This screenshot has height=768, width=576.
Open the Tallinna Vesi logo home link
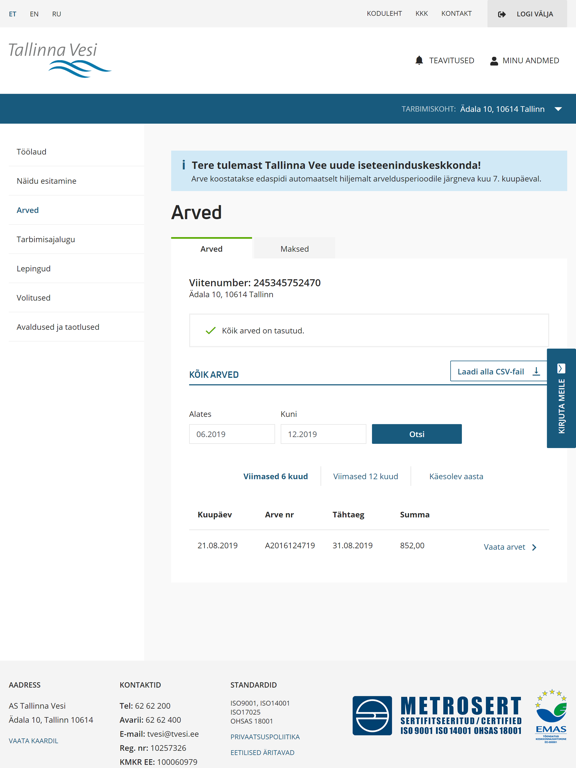pos(59,60)
